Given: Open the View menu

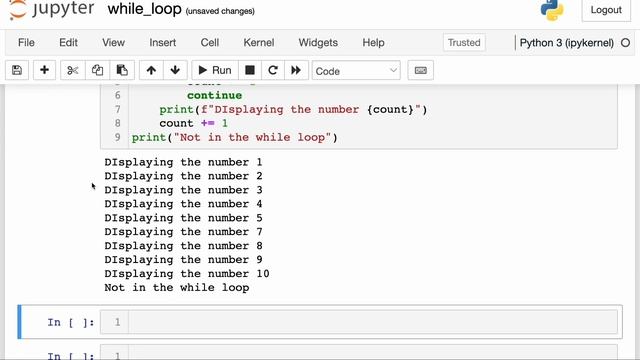Looking at the screenshot, I should 113,42.
